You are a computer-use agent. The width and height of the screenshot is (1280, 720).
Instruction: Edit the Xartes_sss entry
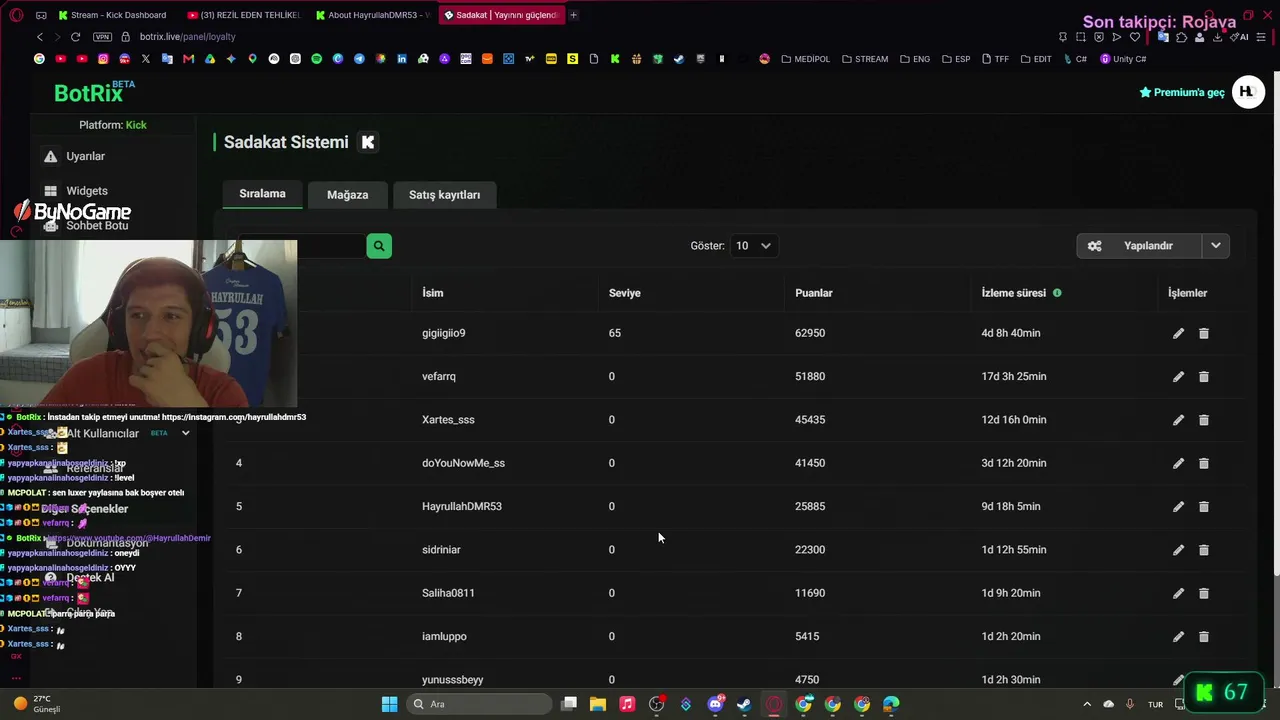click(1178, 420)
